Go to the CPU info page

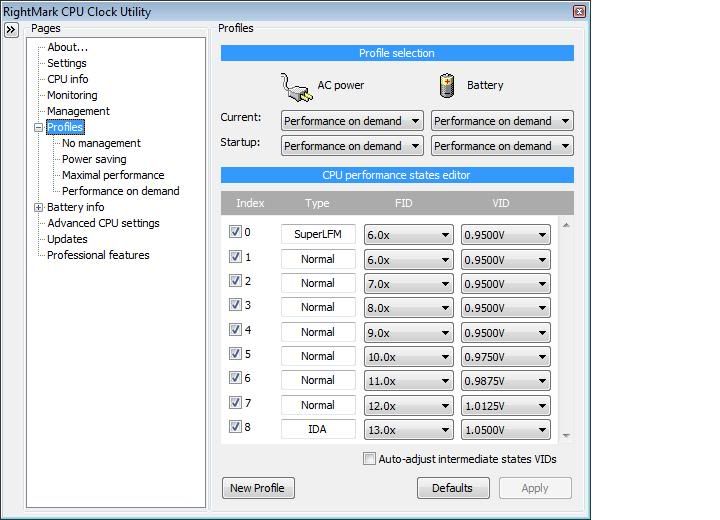tap(68, 79)
